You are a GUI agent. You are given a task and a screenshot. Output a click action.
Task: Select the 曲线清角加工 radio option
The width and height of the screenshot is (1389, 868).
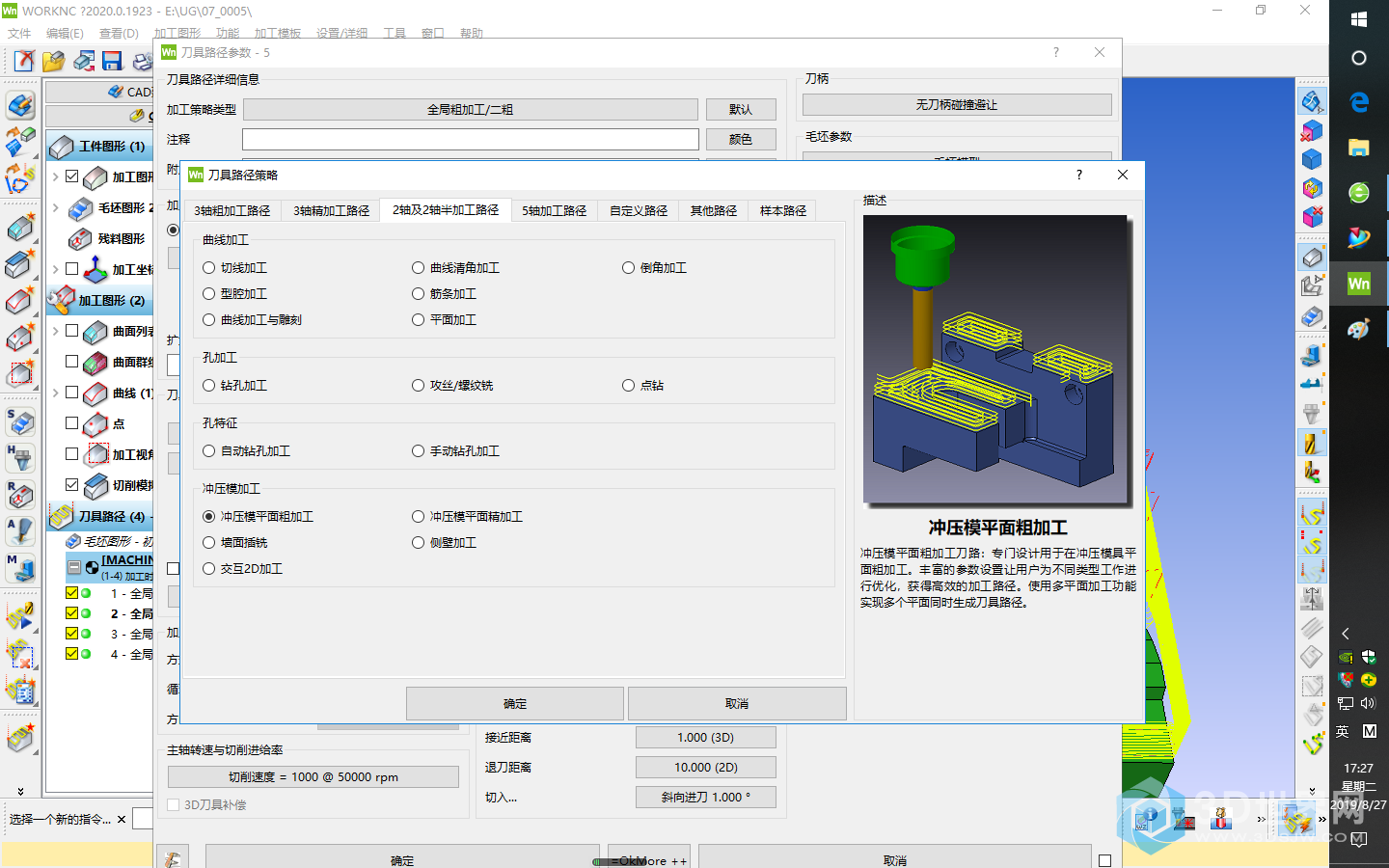pyautogui.click(x=418, y=267)
